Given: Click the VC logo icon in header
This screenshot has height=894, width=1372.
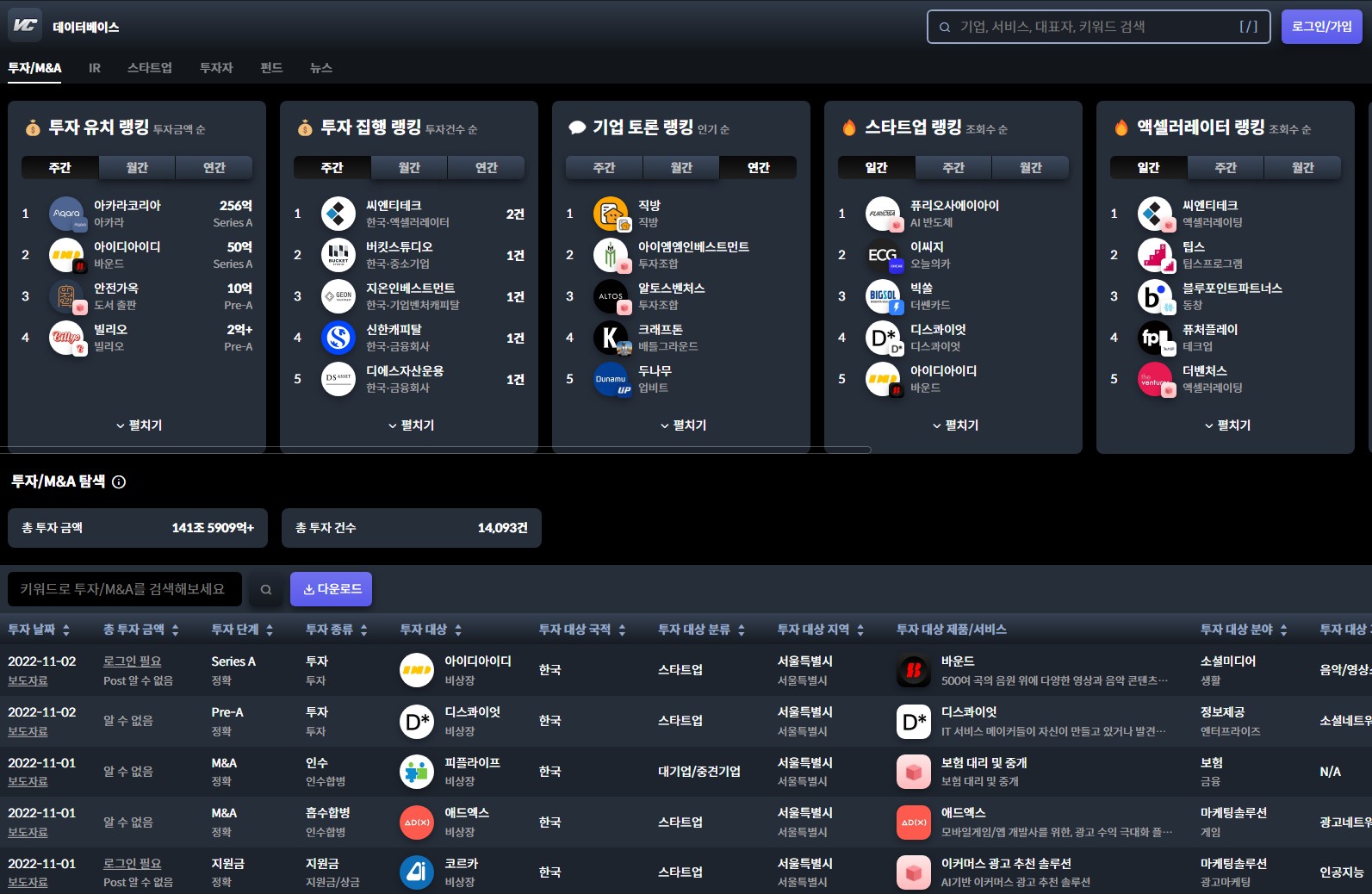Looking at the screenshot, I should pyautogui.click(x=25, y=26).
